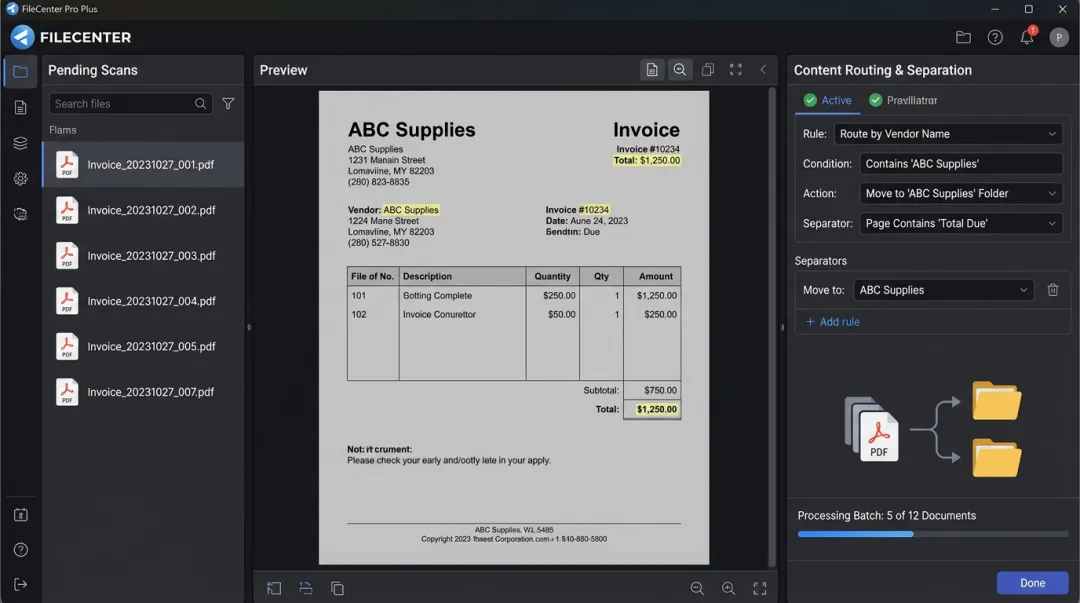Image resolution: width=1080 pixels, height=603 pixels.
Task: Open the settings gear in left sidebar
Action: click(20, 178)
